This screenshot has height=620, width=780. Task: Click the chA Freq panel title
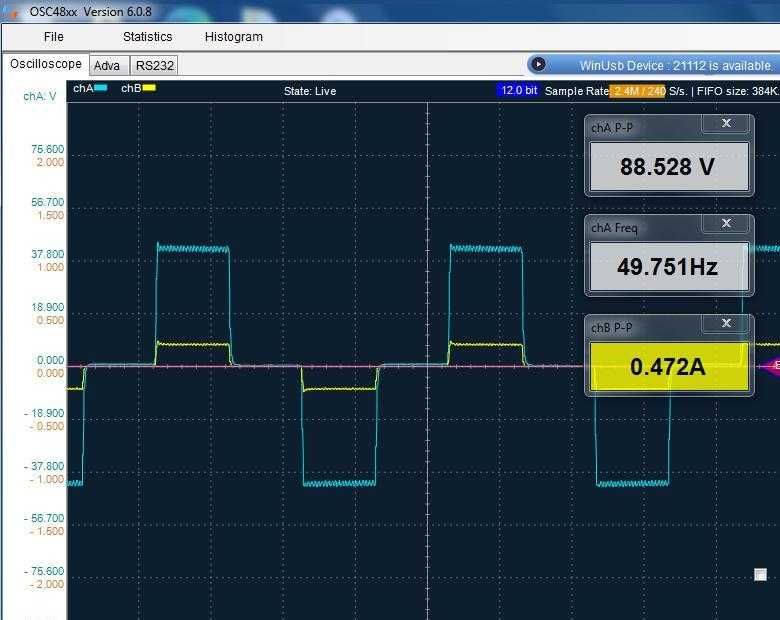pos(614,228)
